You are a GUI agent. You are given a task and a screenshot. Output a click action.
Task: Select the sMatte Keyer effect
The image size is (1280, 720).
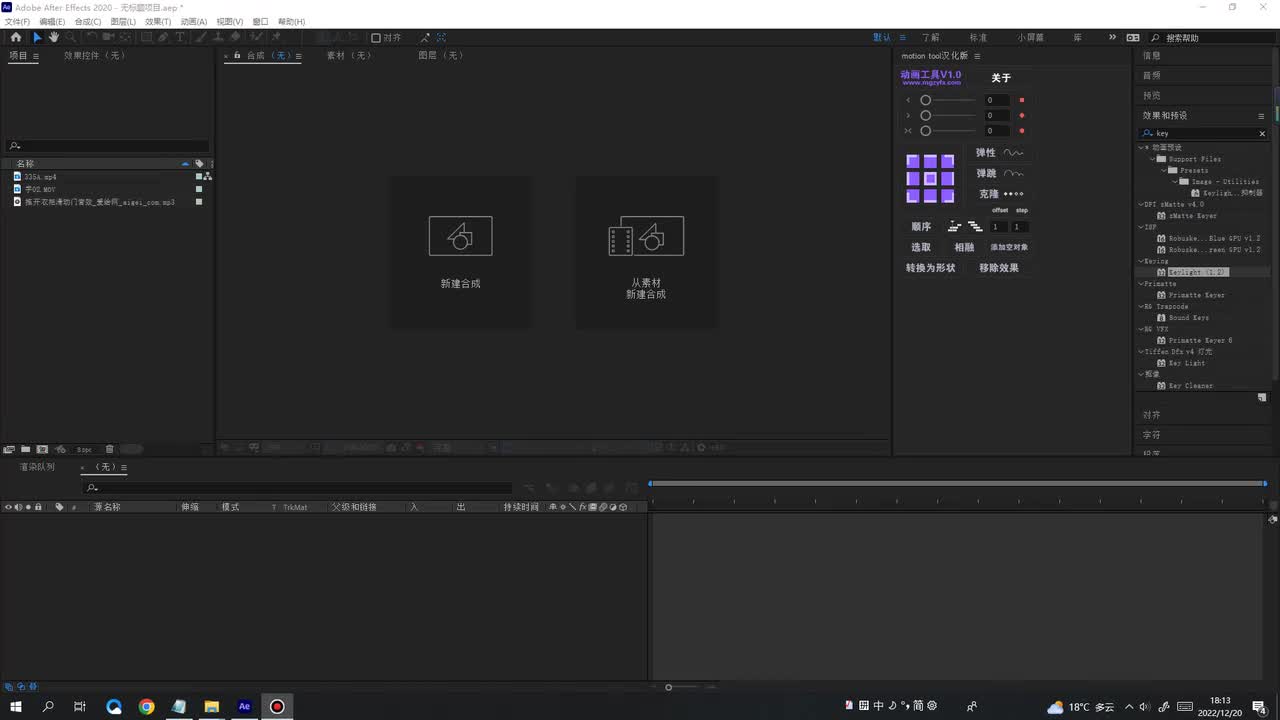(x=1193, y=216)
